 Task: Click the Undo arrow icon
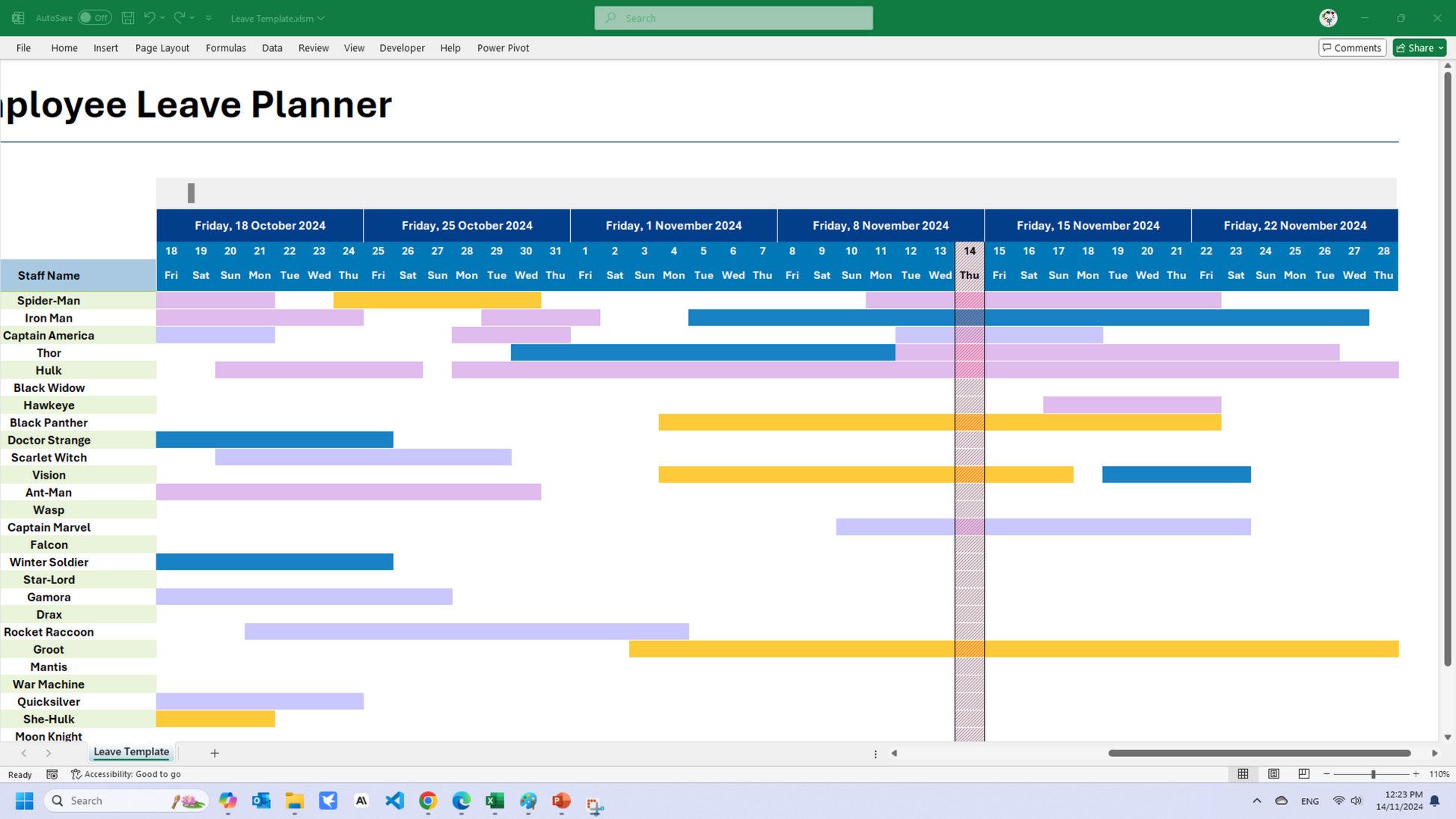point(149,18)
